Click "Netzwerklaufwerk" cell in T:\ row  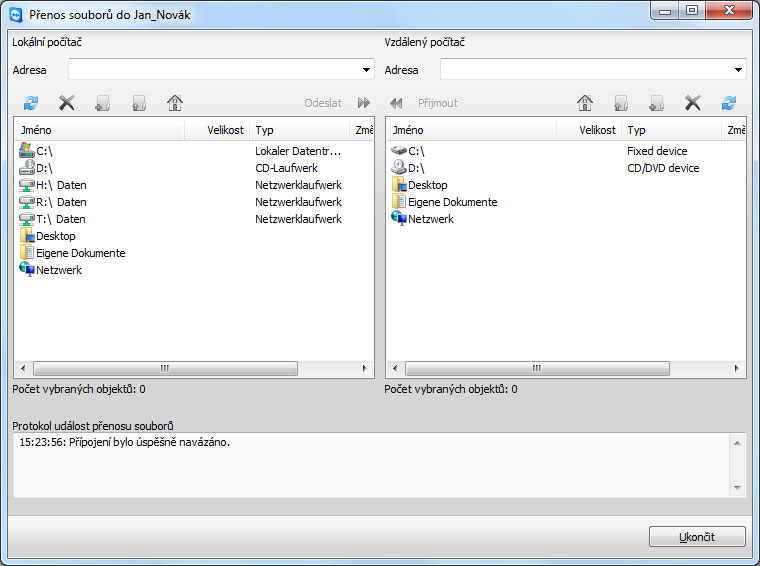point(299,219)
